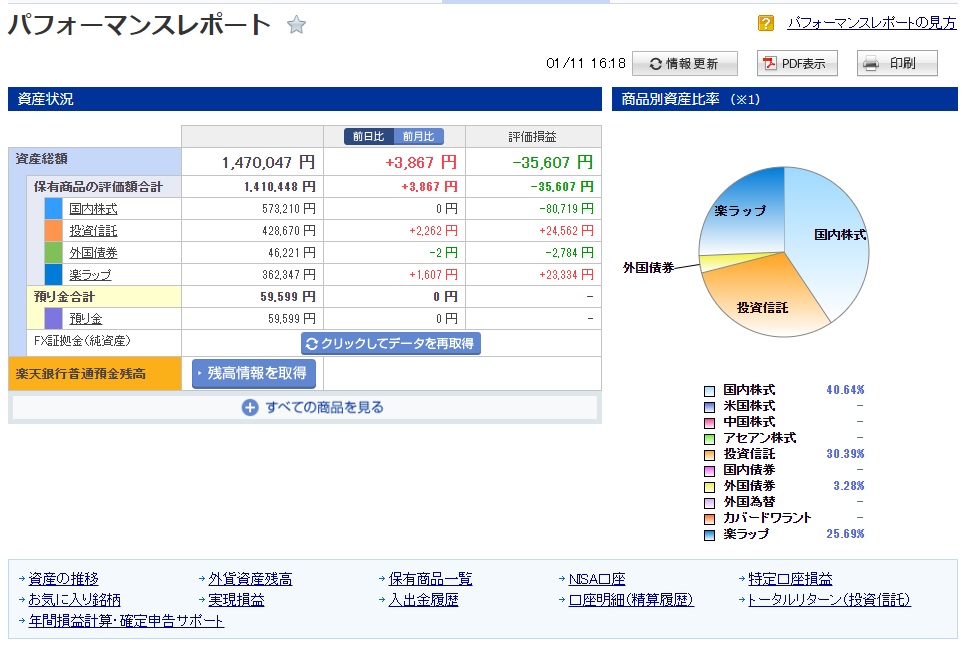Open the 預り金 link in asset table

86,319
